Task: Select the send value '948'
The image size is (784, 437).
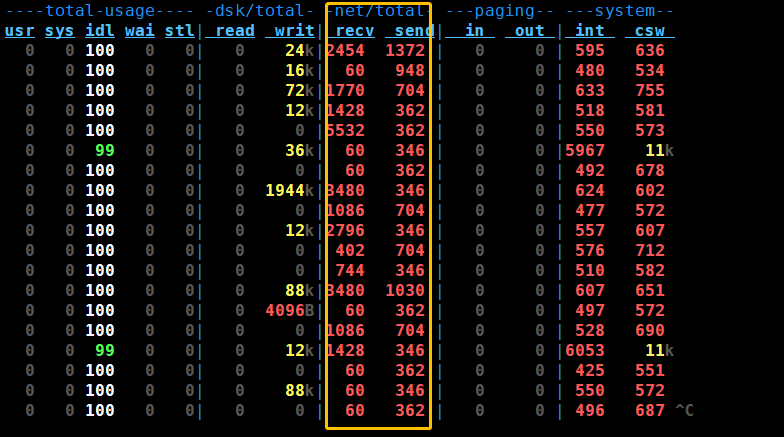Action: (410, 70)
